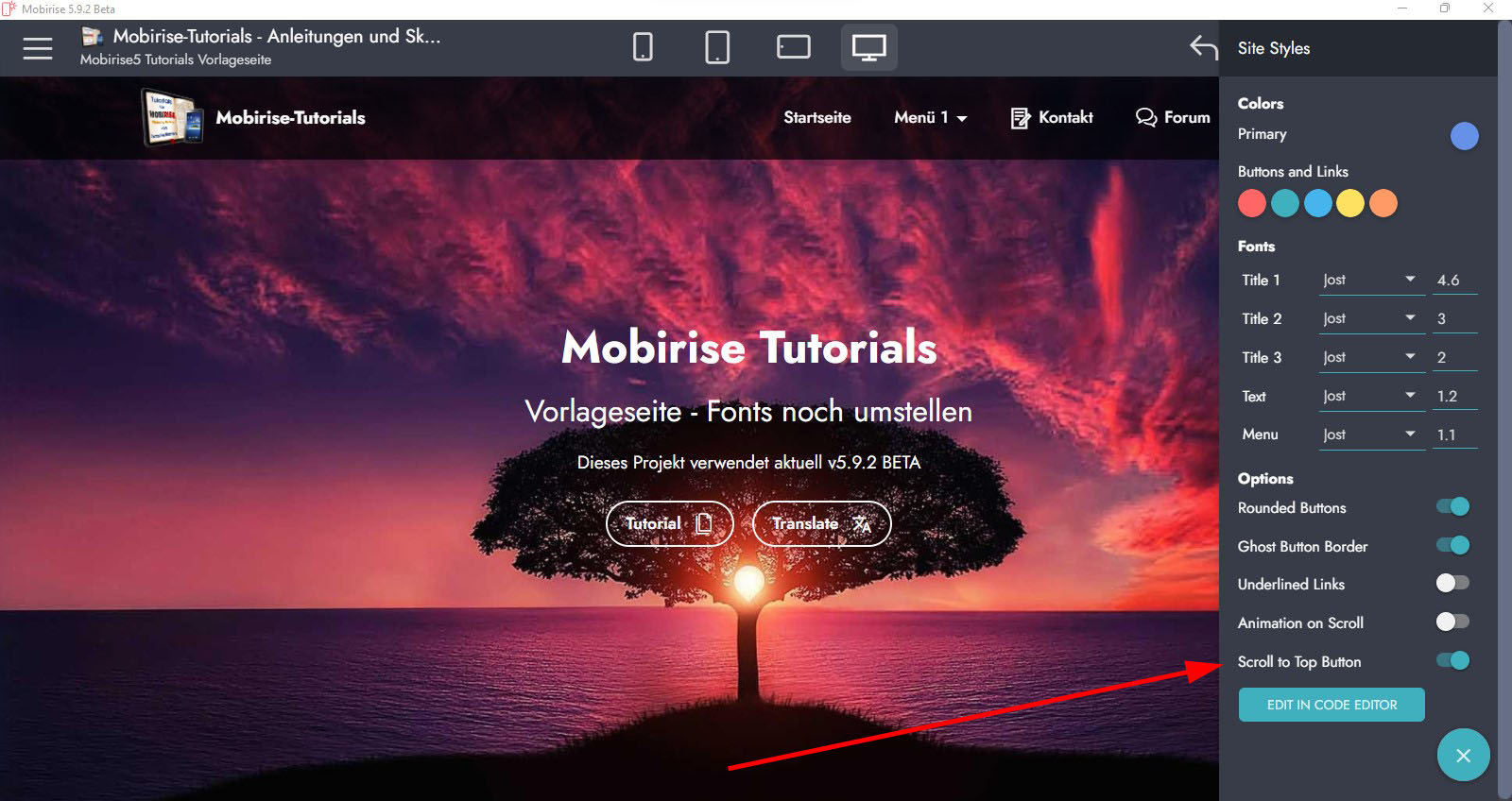This screenshot has width=1512, height=801.
Task: Click the Mobirise-Tutorials logo image
Action: [x=173, y=117]
